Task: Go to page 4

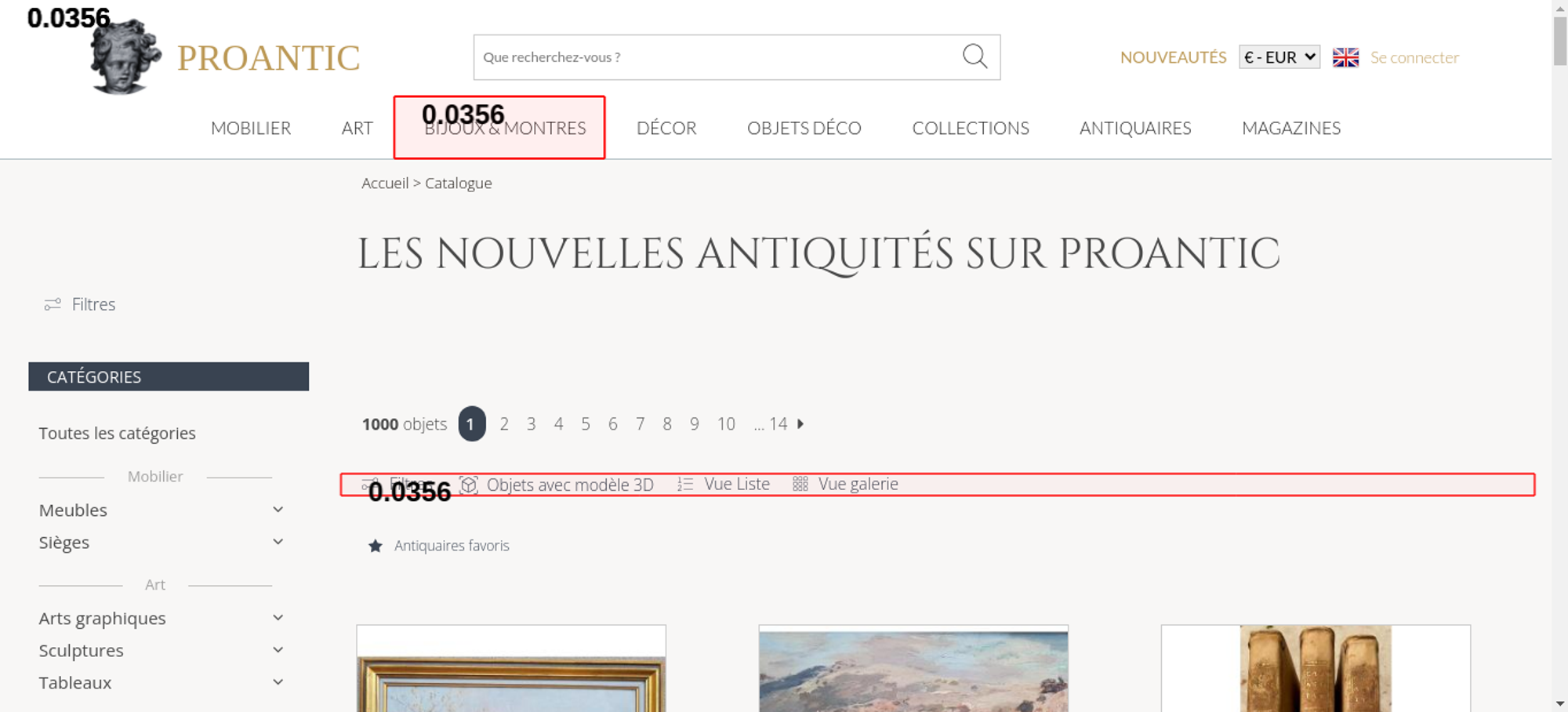Action: pos(558,424)
